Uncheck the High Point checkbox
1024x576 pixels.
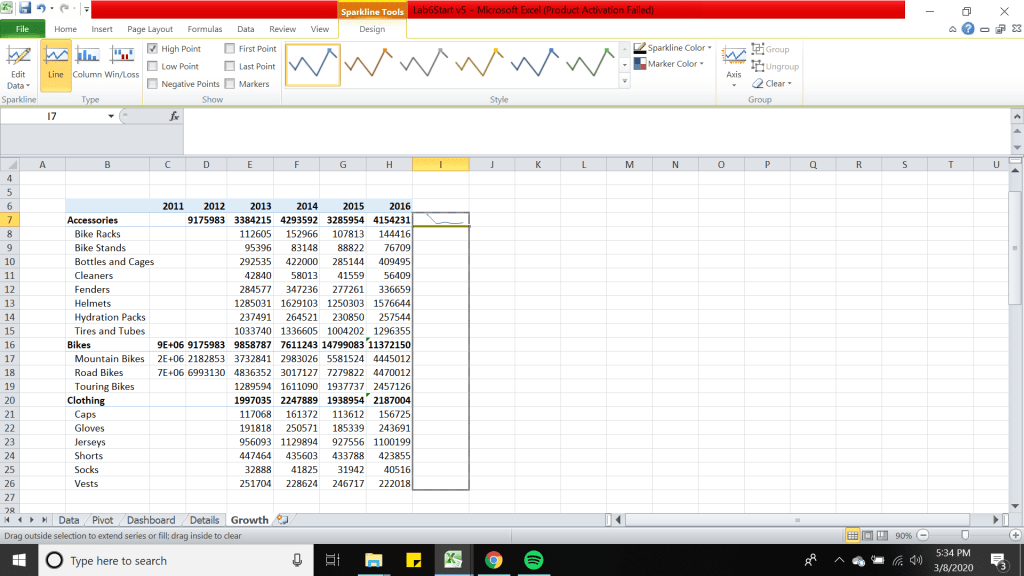point(153,48)
